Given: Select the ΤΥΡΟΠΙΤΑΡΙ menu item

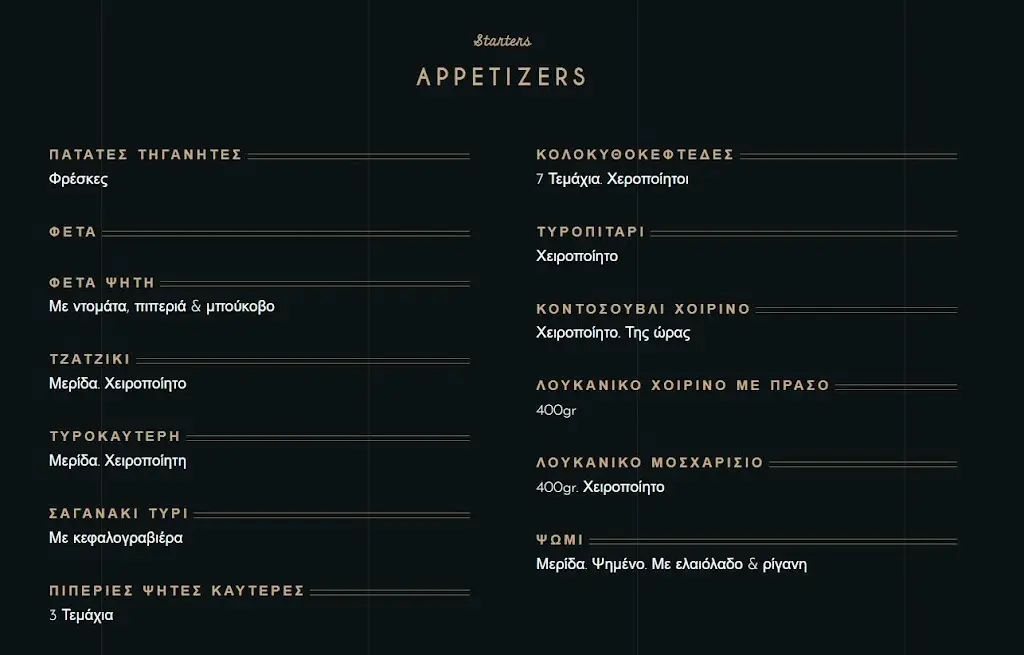Looking at the screenshot, I should coord(590,232).
